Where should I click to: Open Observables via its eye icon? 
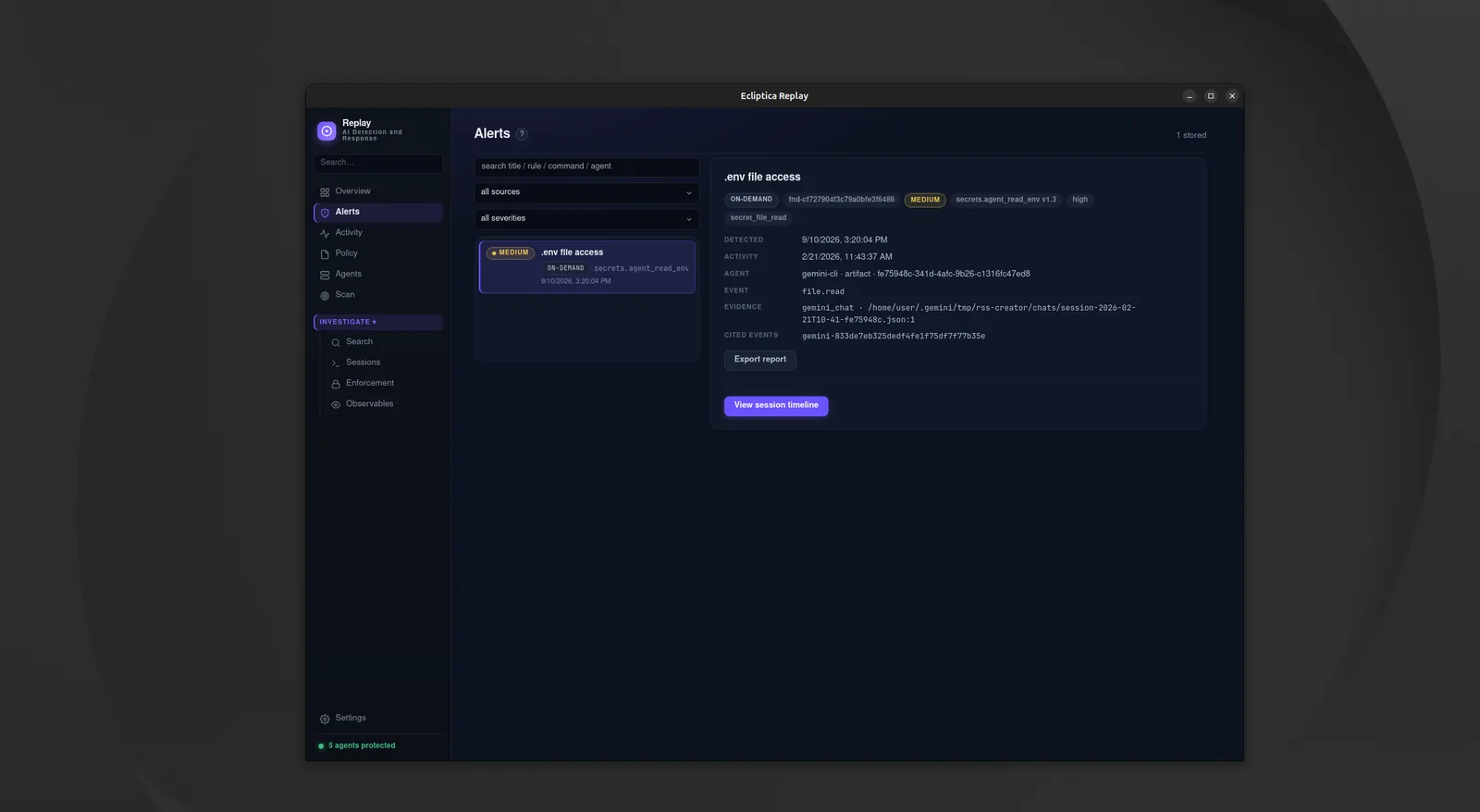(x=336, y=405)
